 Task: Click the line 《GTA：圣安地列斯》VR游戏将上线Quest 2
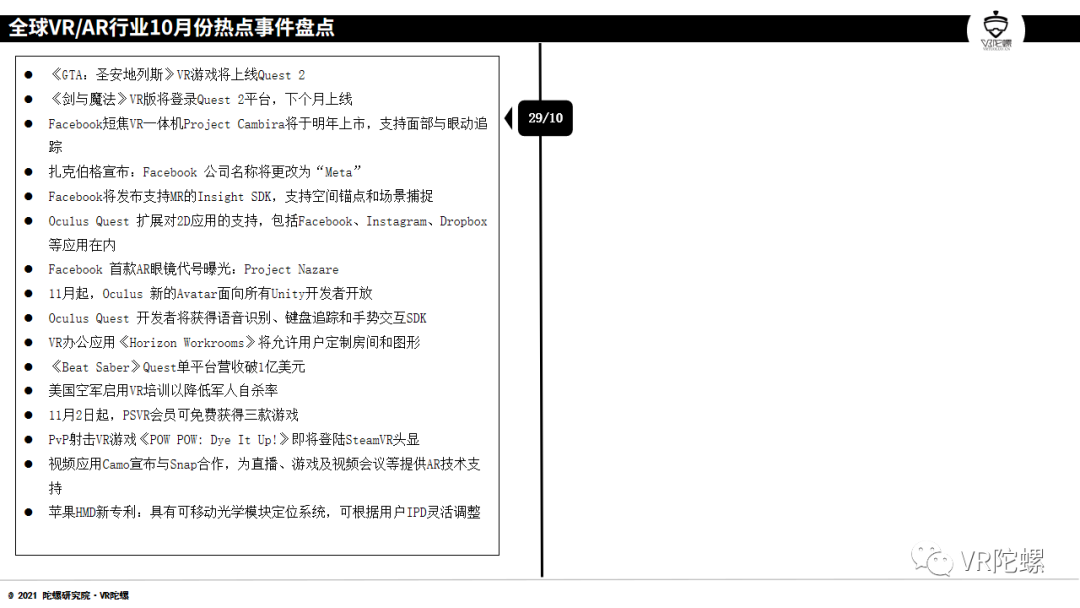[x=177, y=74]
